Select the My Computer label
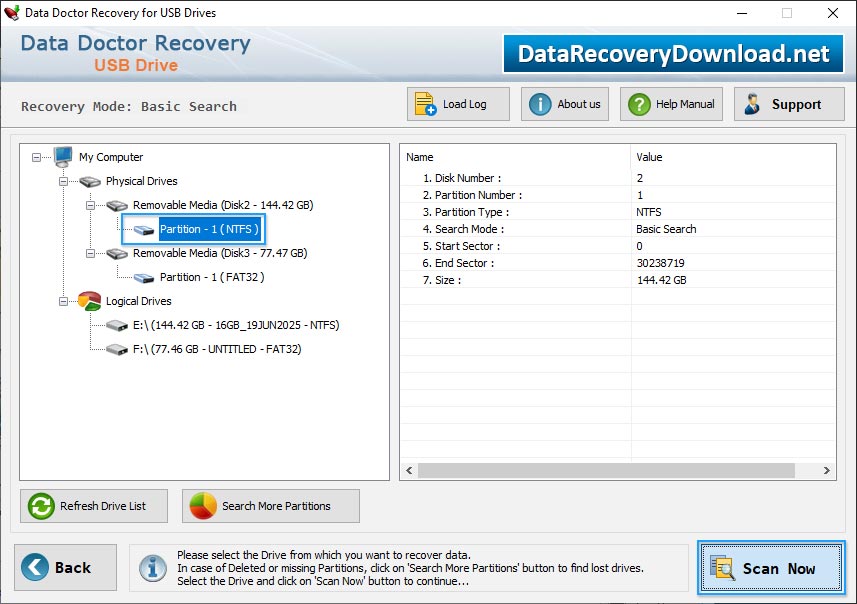Screen dimensions: 857x604 (x=111, y=157)
